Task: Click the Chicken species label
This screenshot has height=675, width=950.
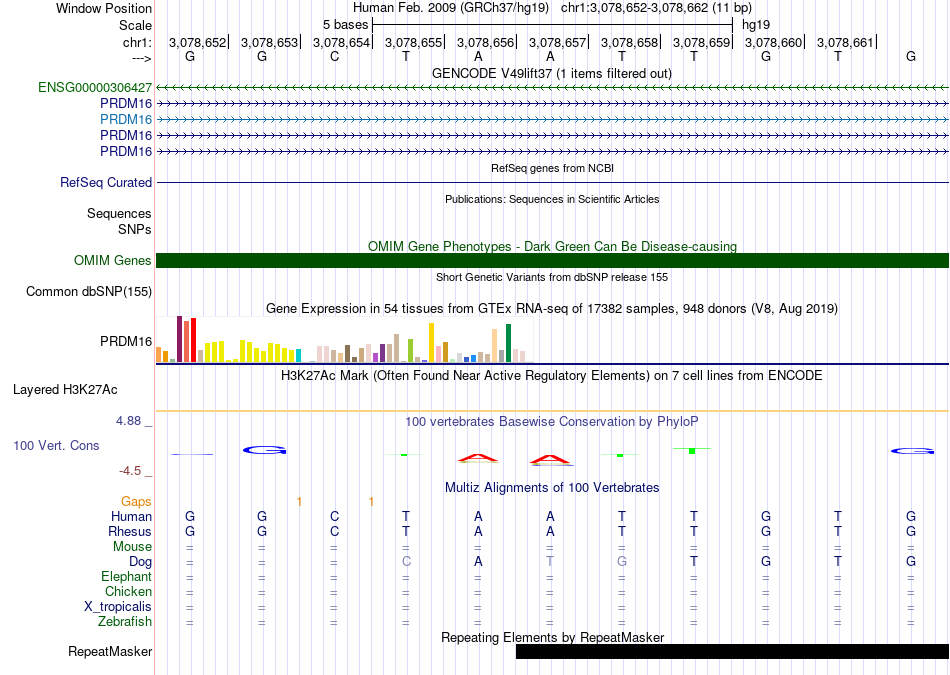Action: click(x=128, y=591)
